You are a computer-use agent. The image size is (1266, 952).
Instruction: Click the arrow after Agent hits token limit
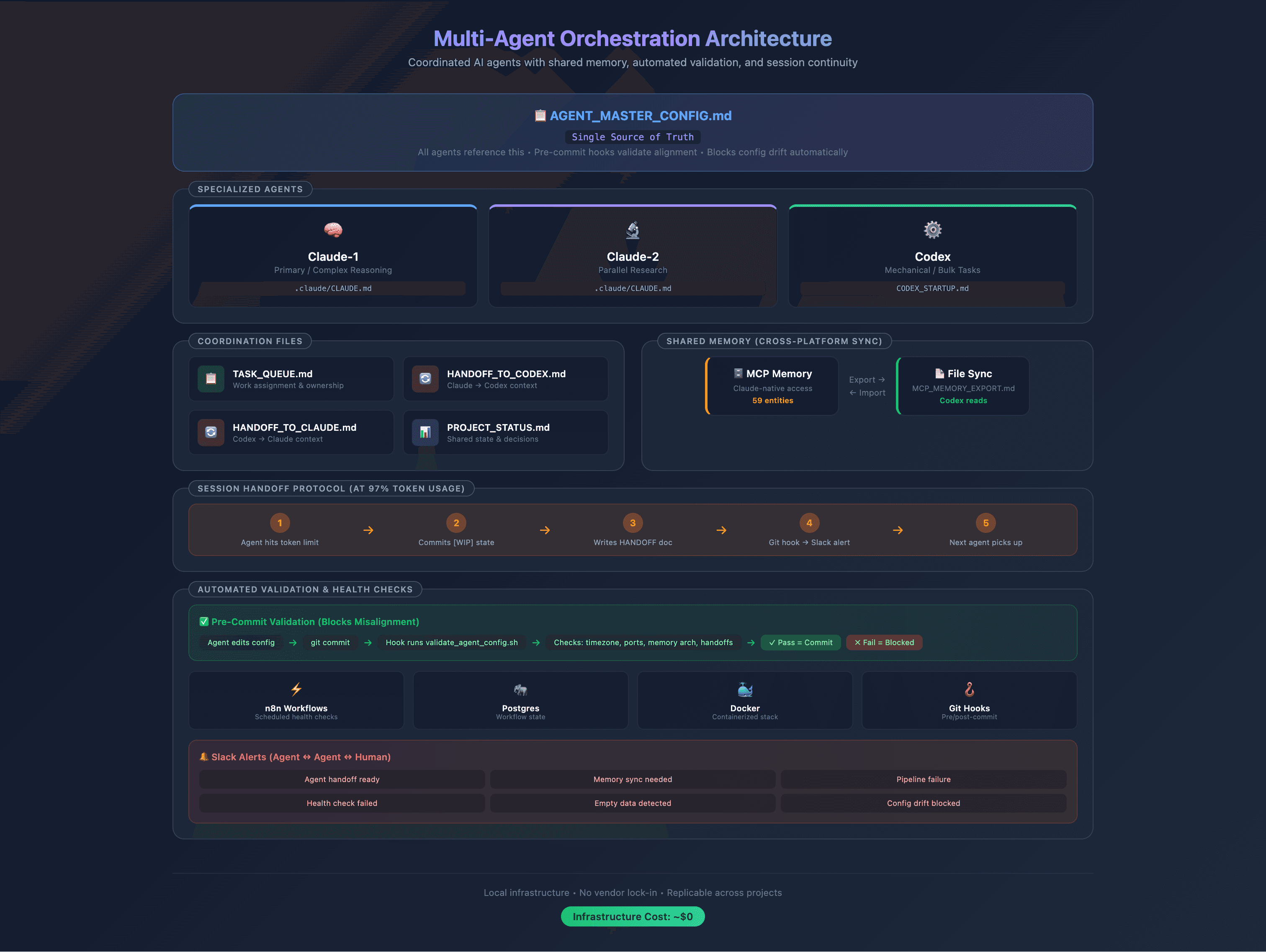[368, 530]
